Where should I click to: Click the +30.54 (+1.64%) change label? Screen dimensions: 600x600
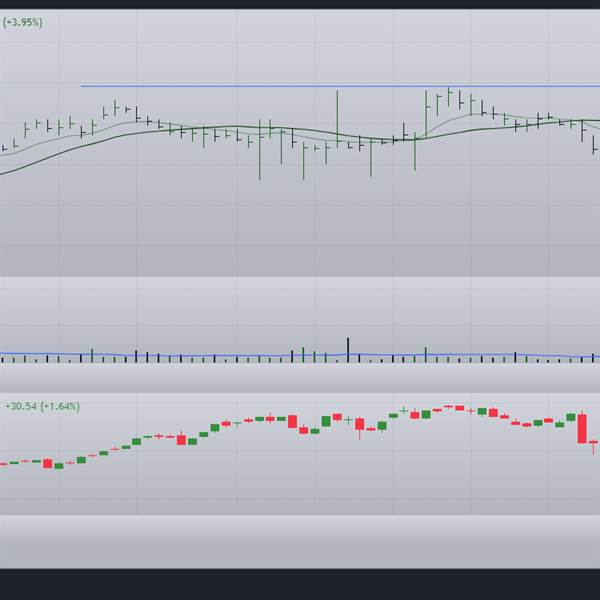(42, 406)
